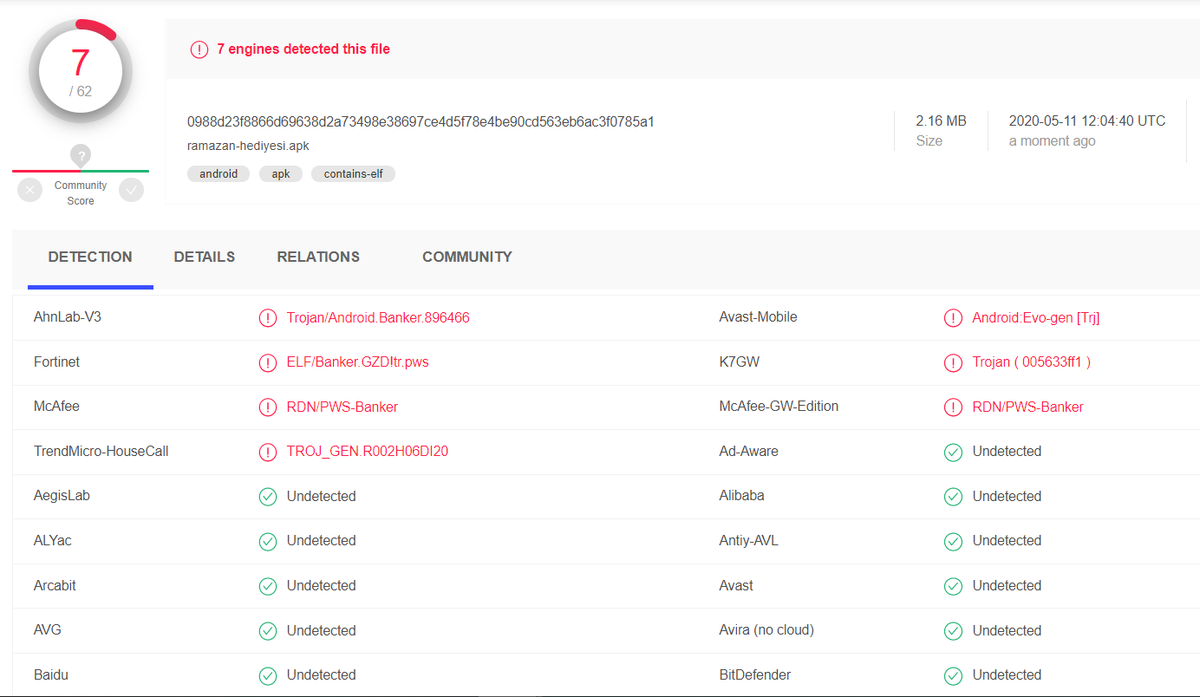Click the Android:Evo-gen [Trj] result
The image size is (1200, 697).
(1036, 318)
